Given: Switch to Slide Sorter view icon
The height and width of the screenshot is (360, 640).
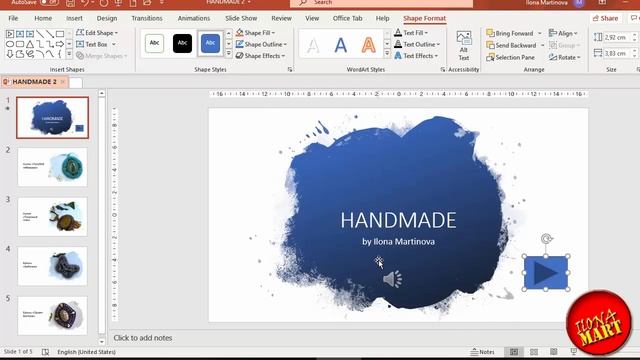Looking at the screenshot, I should coord(533,352).
